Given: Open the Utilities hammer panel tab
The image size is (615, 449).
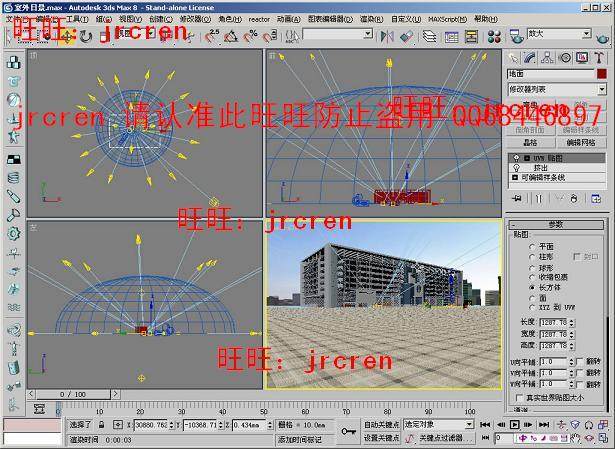Looking at the screenshot, I should [599, 58].
